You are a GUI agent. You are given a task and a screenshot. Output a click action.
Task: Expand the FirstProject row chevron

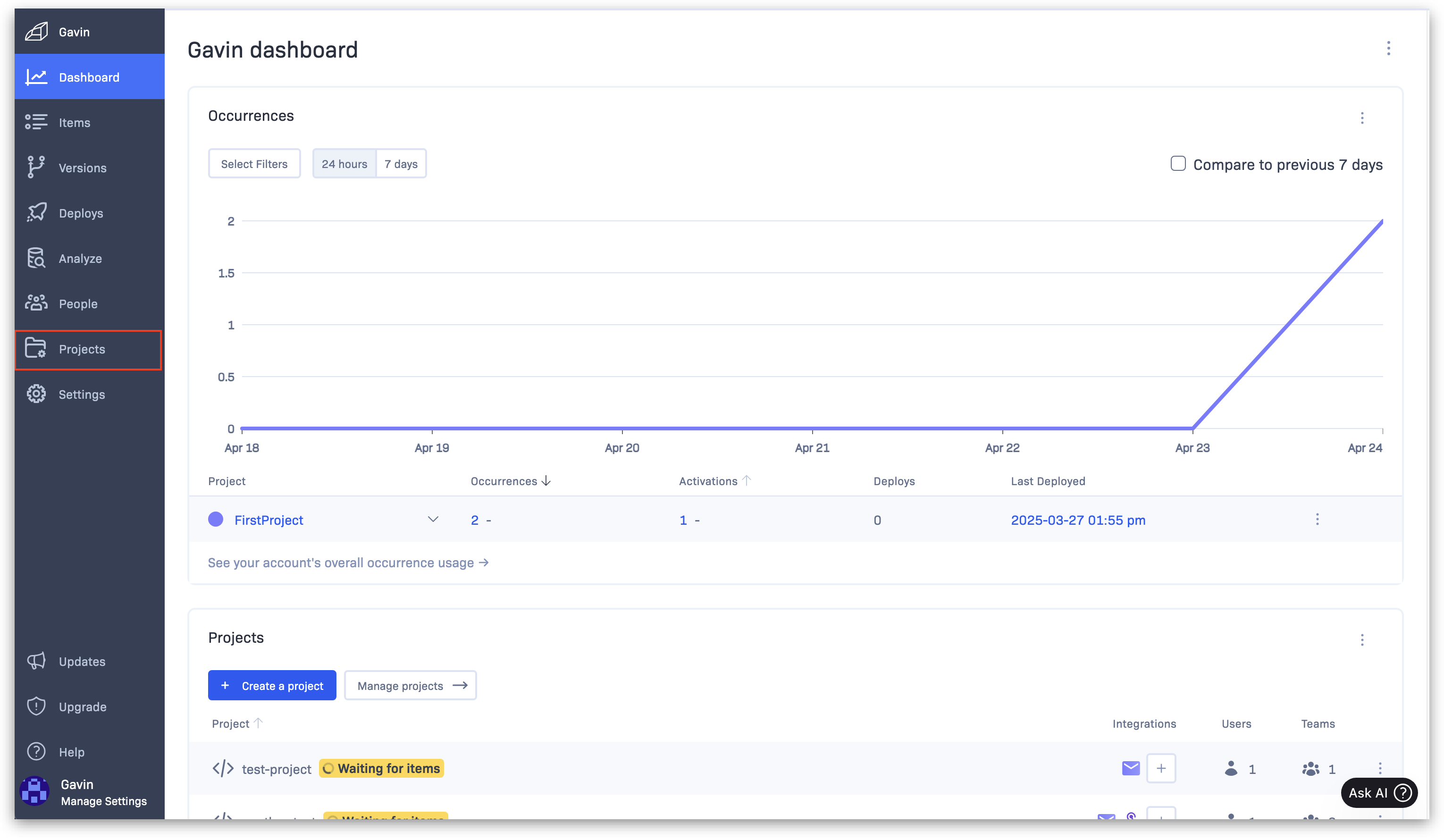pyautogui.click(x=433, y=519)
